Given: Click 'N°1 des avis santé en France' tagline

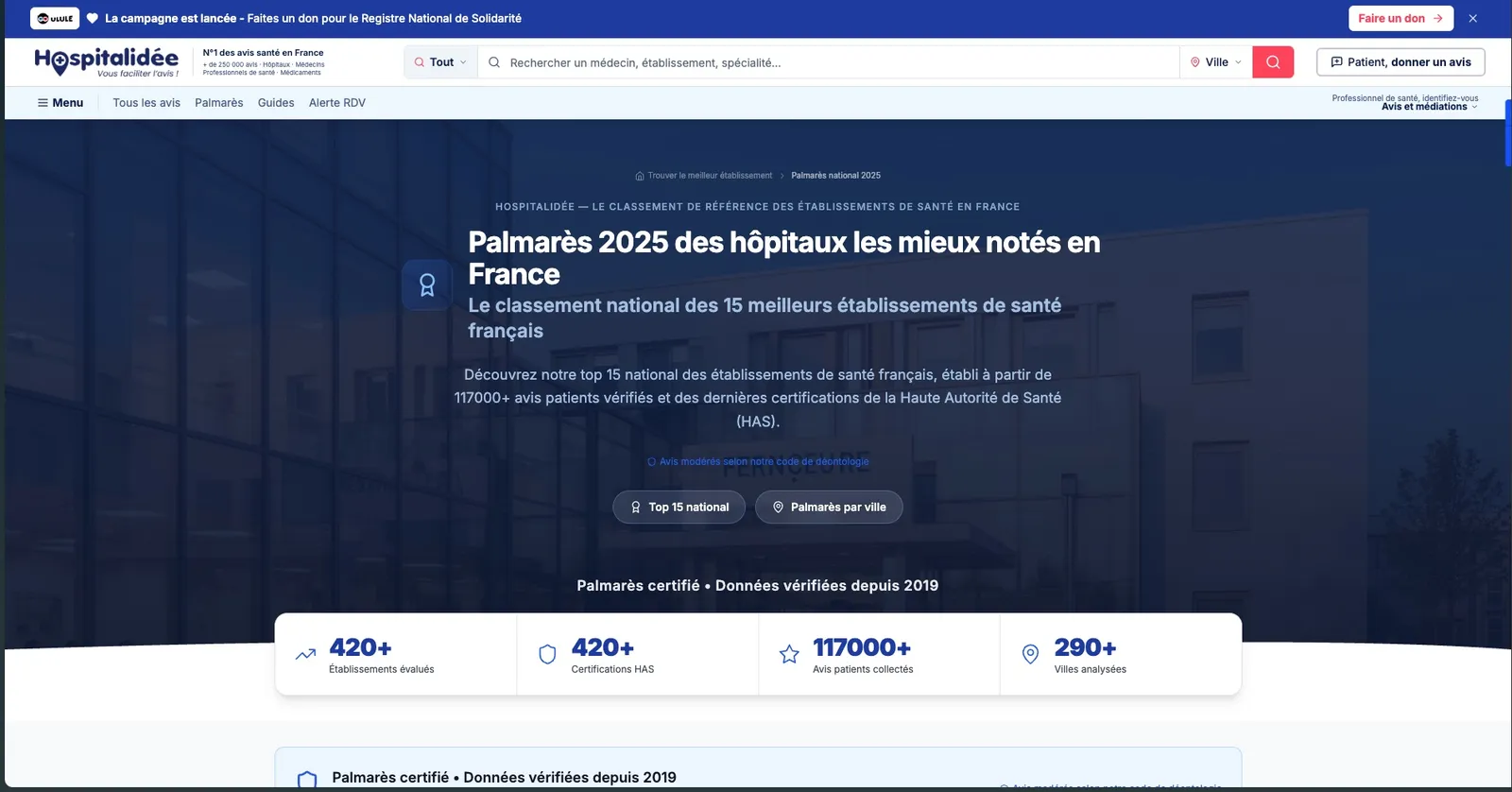Looking at the screenshot, I should pos(263,53).
